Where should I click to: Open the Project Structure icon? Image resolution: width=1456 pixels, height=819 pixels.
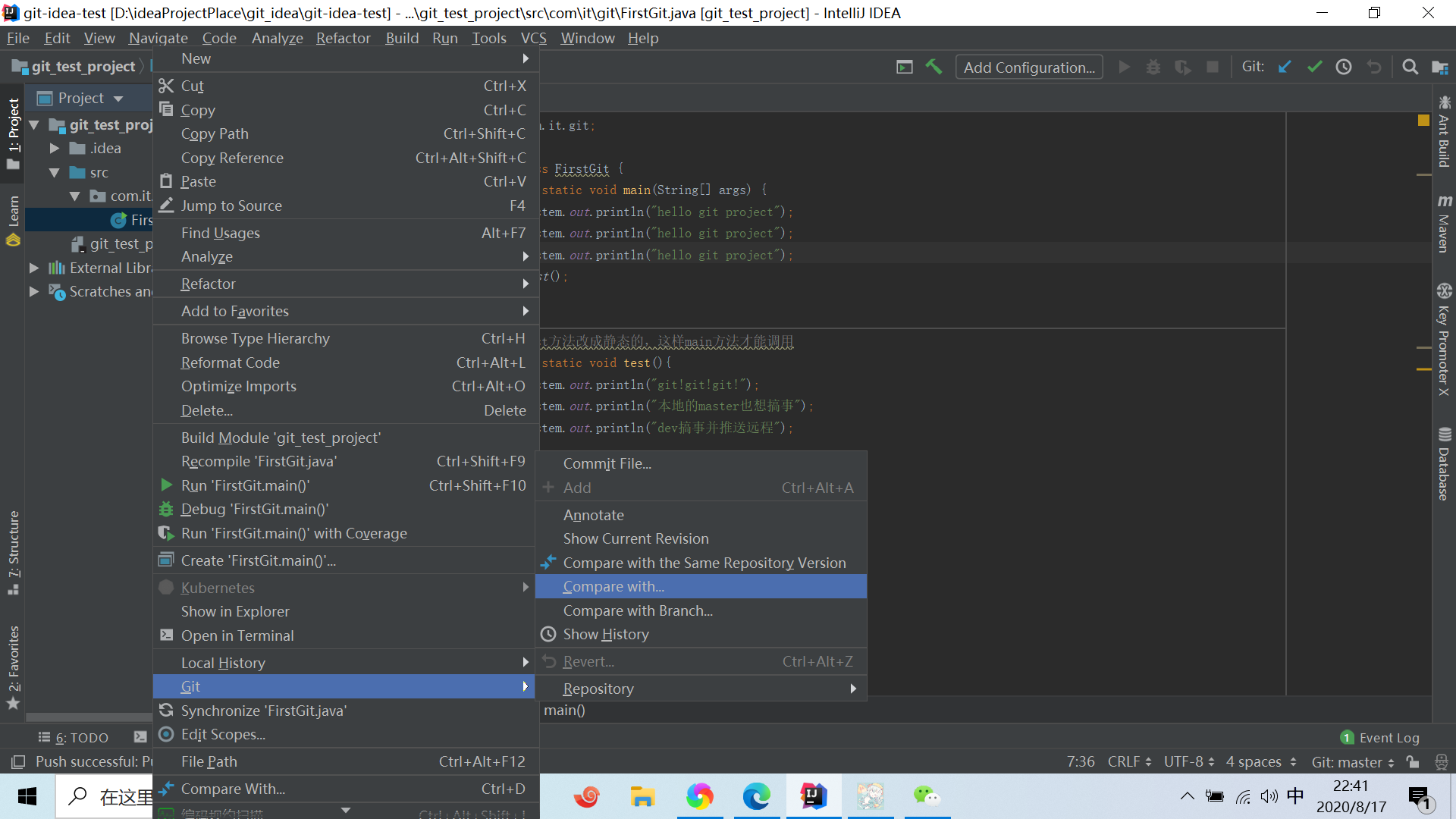[1439, 67]
